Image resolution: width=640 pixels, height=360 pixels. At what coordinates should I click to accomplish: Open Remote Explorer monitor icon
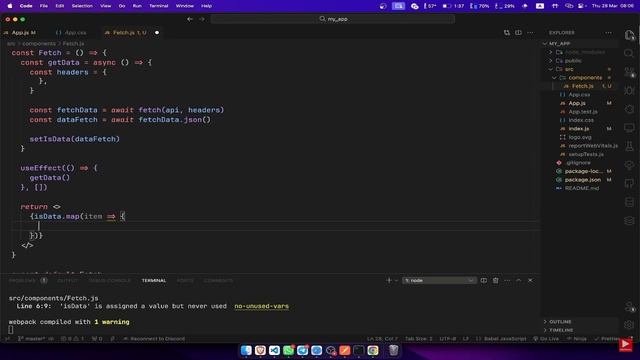click(x=629, y=128)
